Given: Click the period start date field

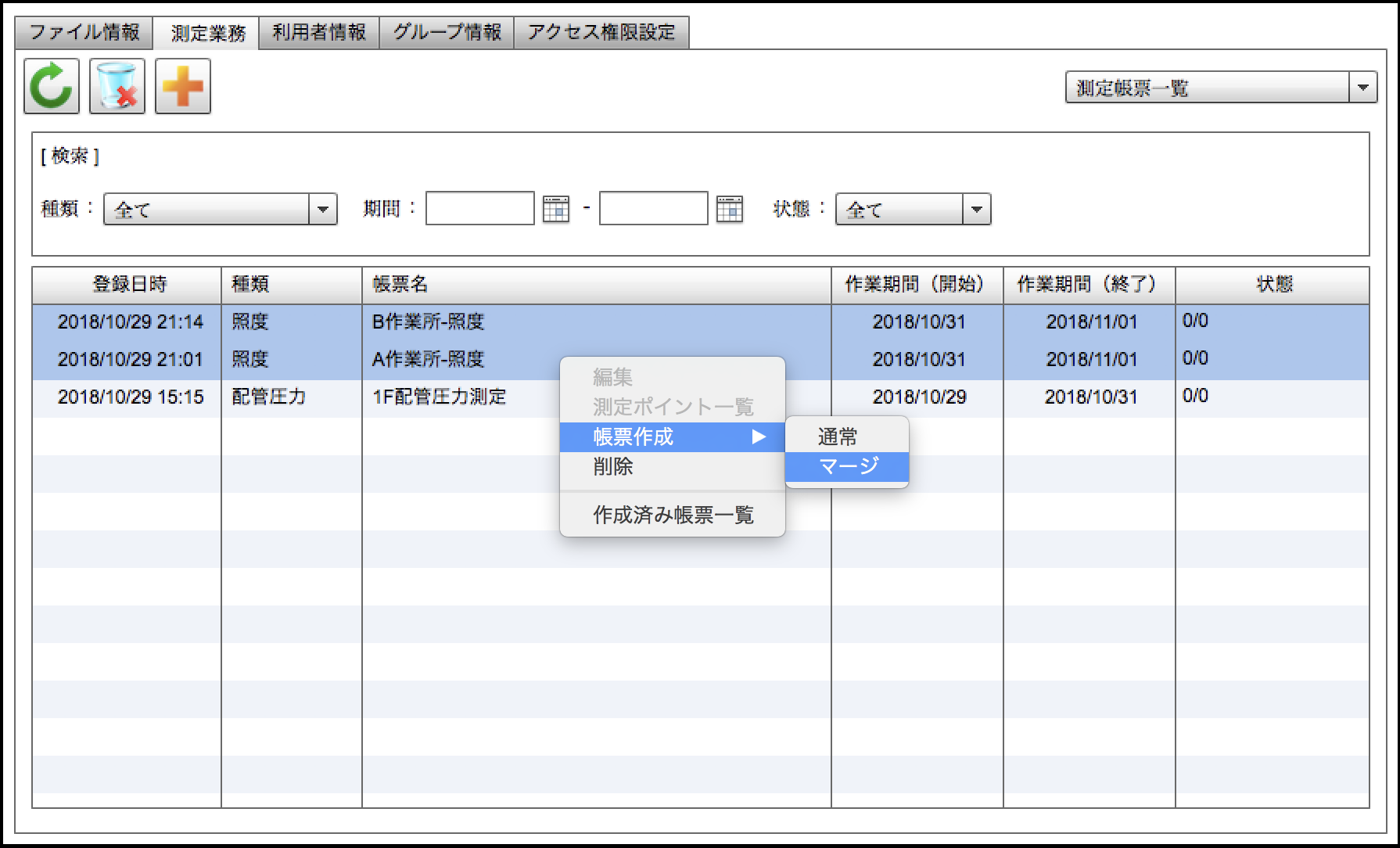Looking at the screenshot, I should [x=479, y=210].
